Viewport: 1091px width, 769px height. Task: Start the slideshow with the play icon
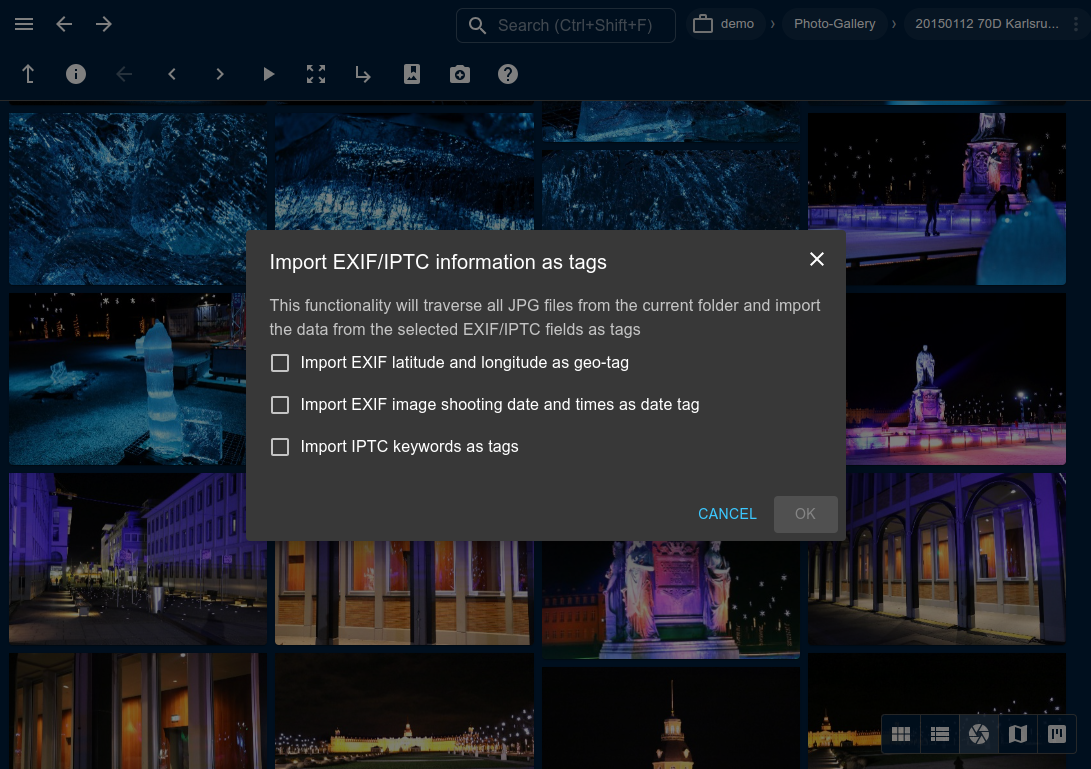tap(268, 74)
